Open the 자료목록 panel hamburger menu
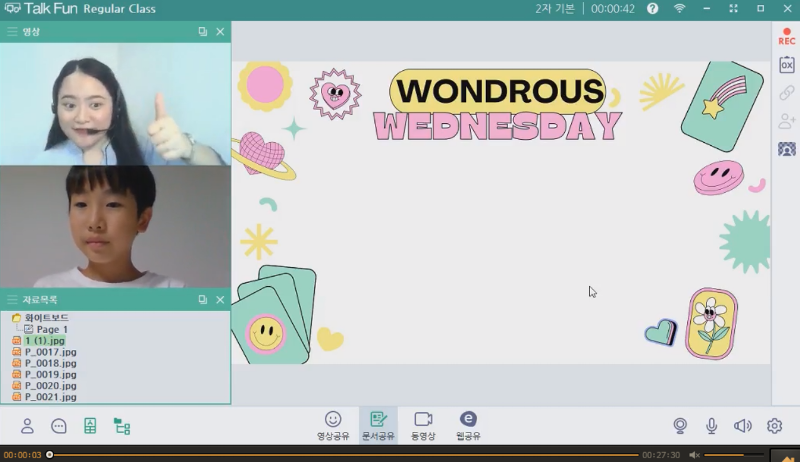This screenshot has height=462, width=800. coord(12,299)
